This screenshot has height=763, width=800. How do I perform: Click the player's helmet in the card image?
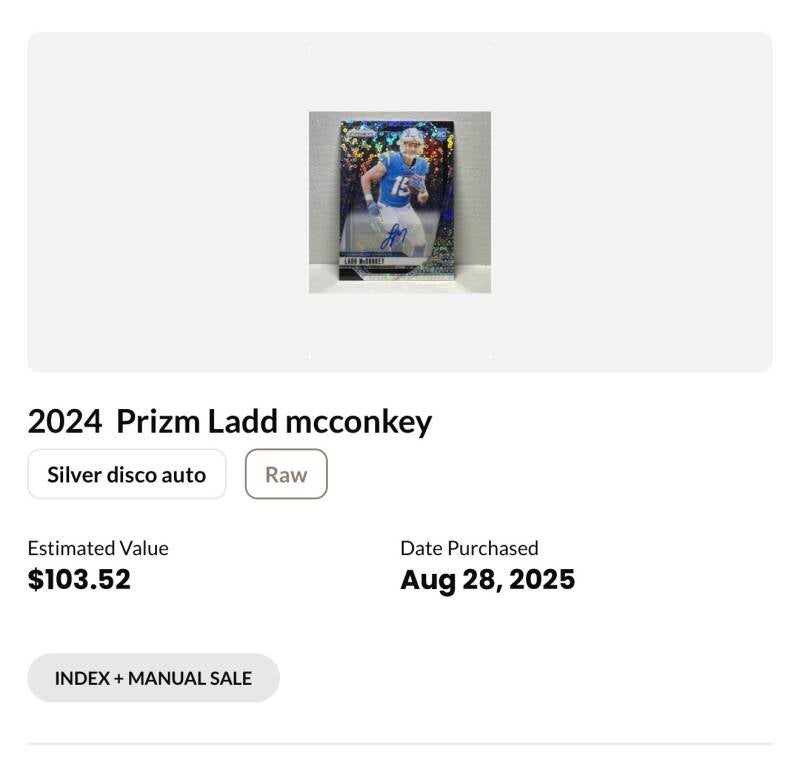click(410, 138)
